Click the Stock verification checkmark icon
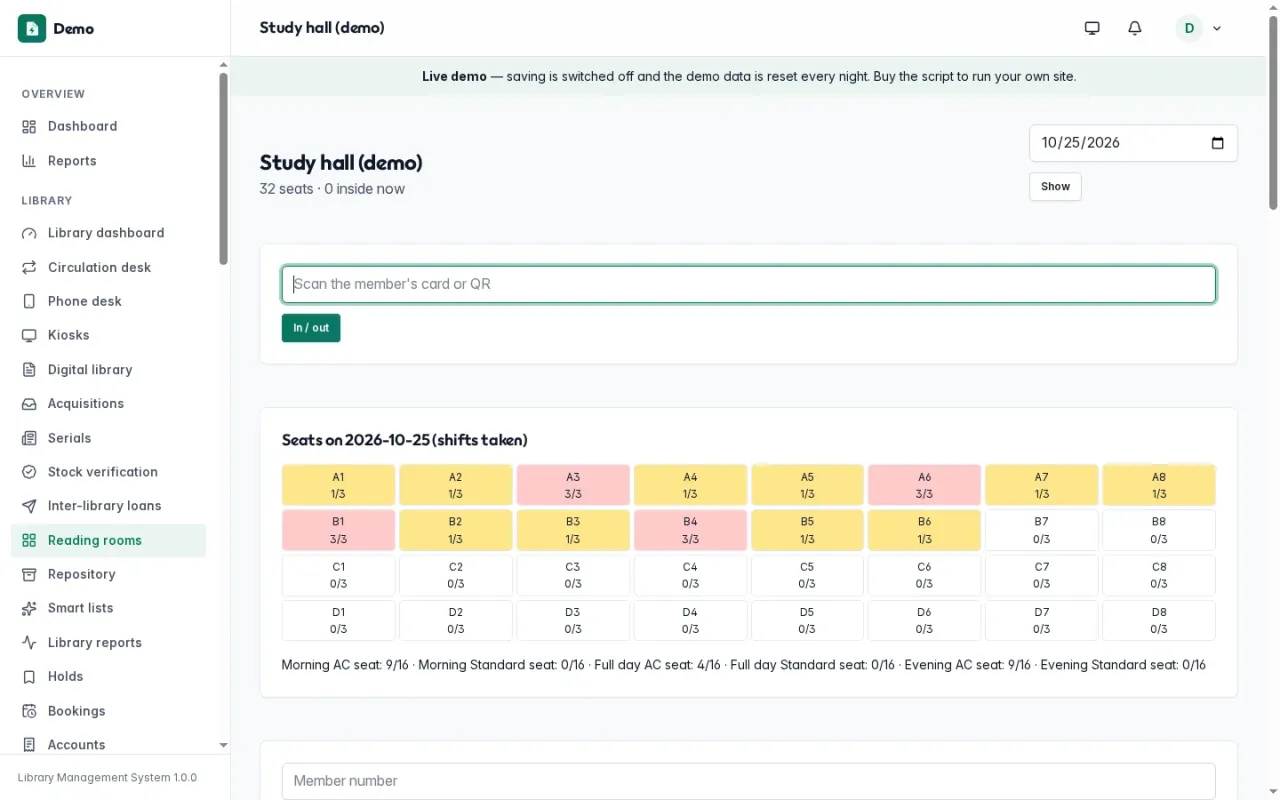The height and width of the screenshot is (800, 1280). click(29, 472)
